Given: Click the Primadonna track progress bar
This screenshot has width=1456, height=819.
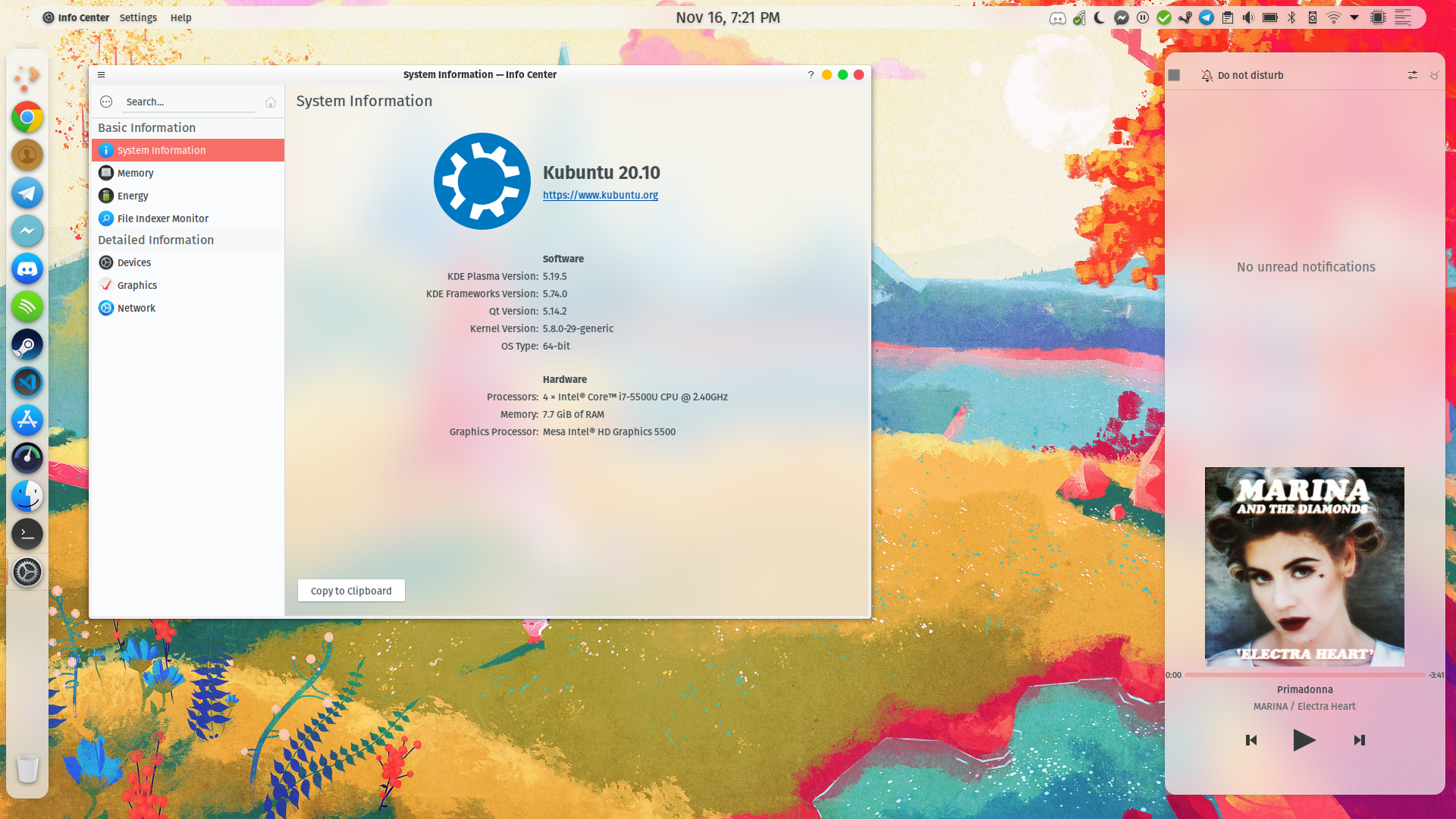Looking at the screenshot, I should click(x=1304, y=674).
